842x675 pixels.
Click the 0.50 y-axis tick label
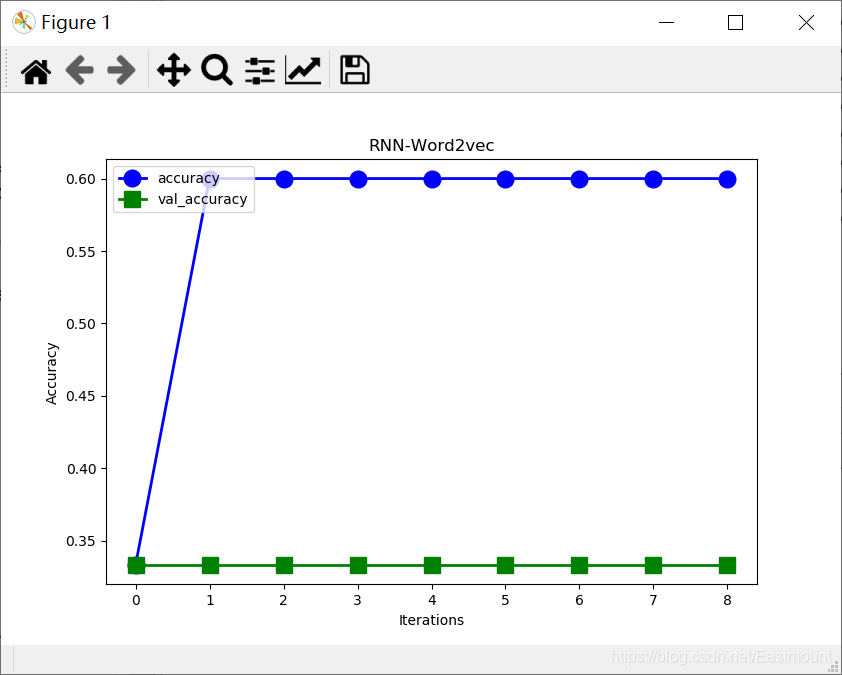(x=81, y=324)
